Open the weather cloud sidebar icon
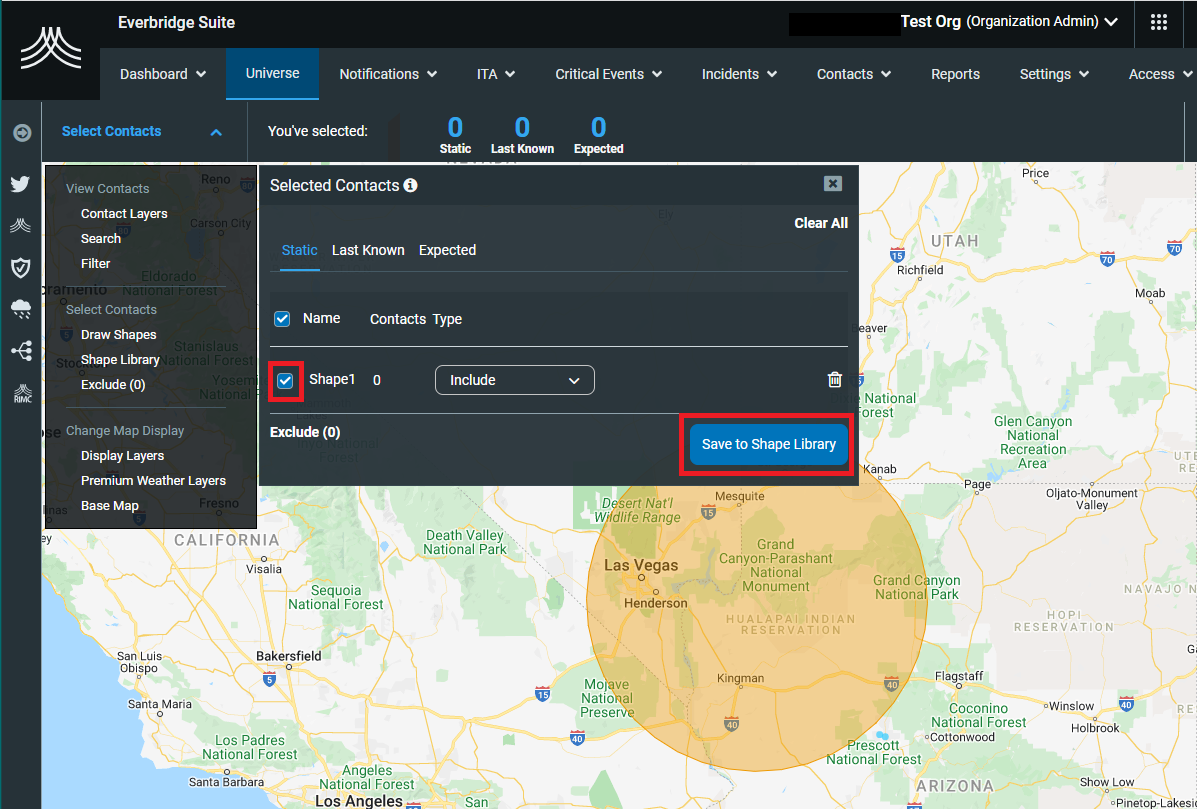1197x809 pixels. [20, 309]
